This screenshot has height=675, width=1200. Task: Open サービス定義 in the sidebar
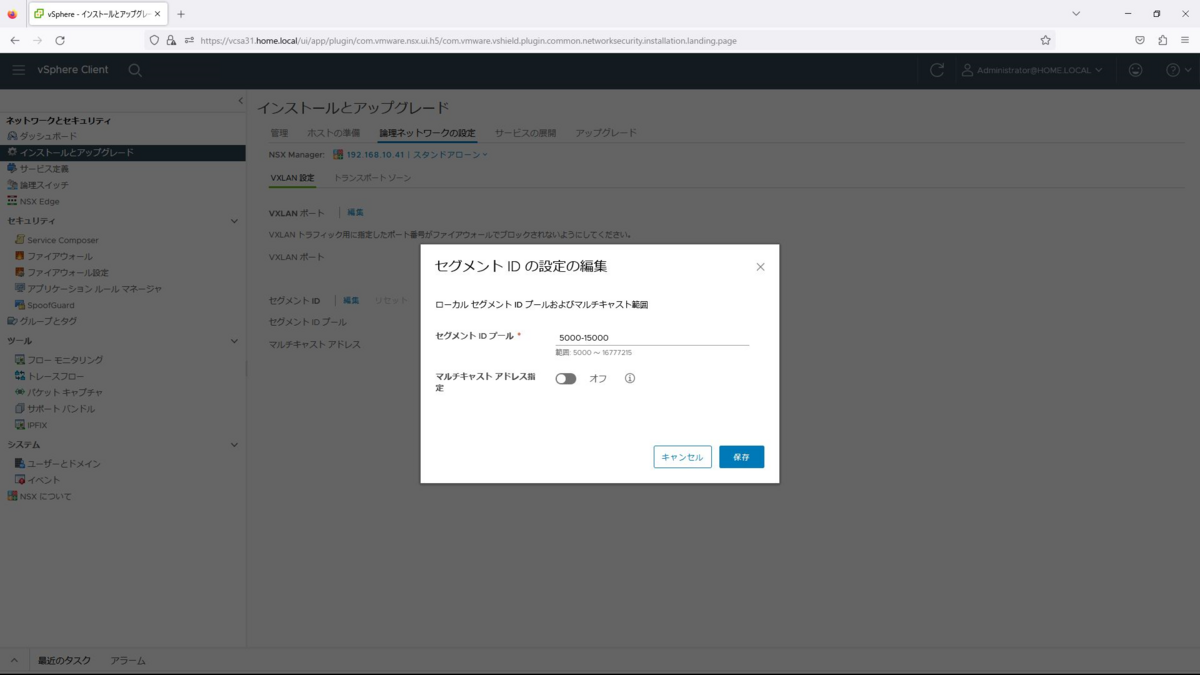(44, 169)
